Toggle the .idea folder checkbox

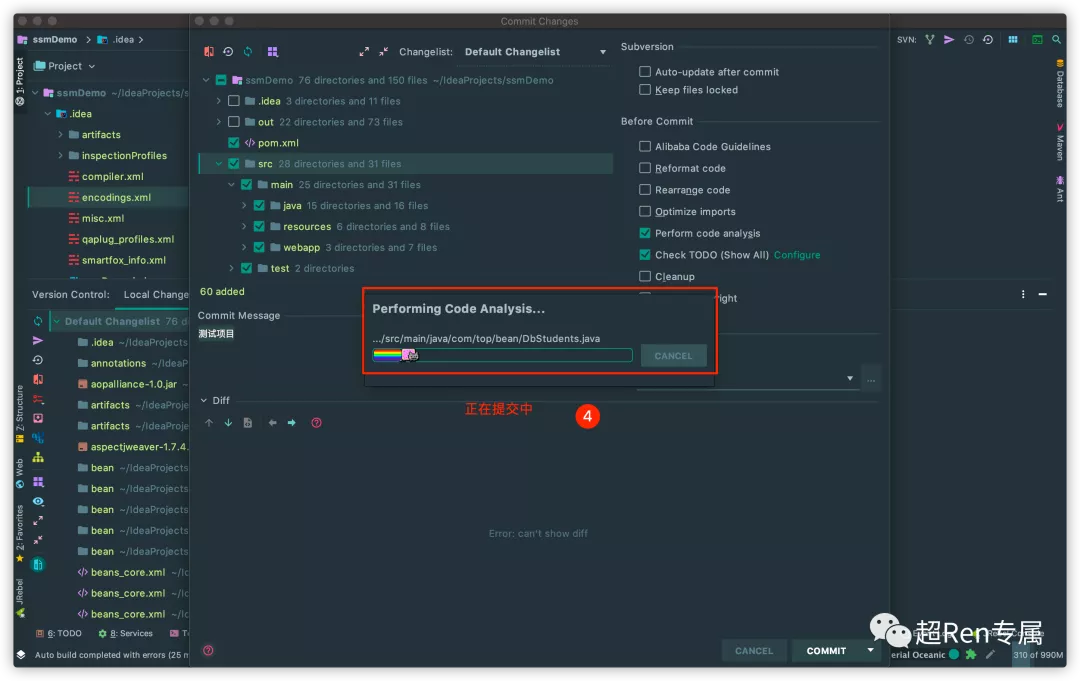pos(233,101)
